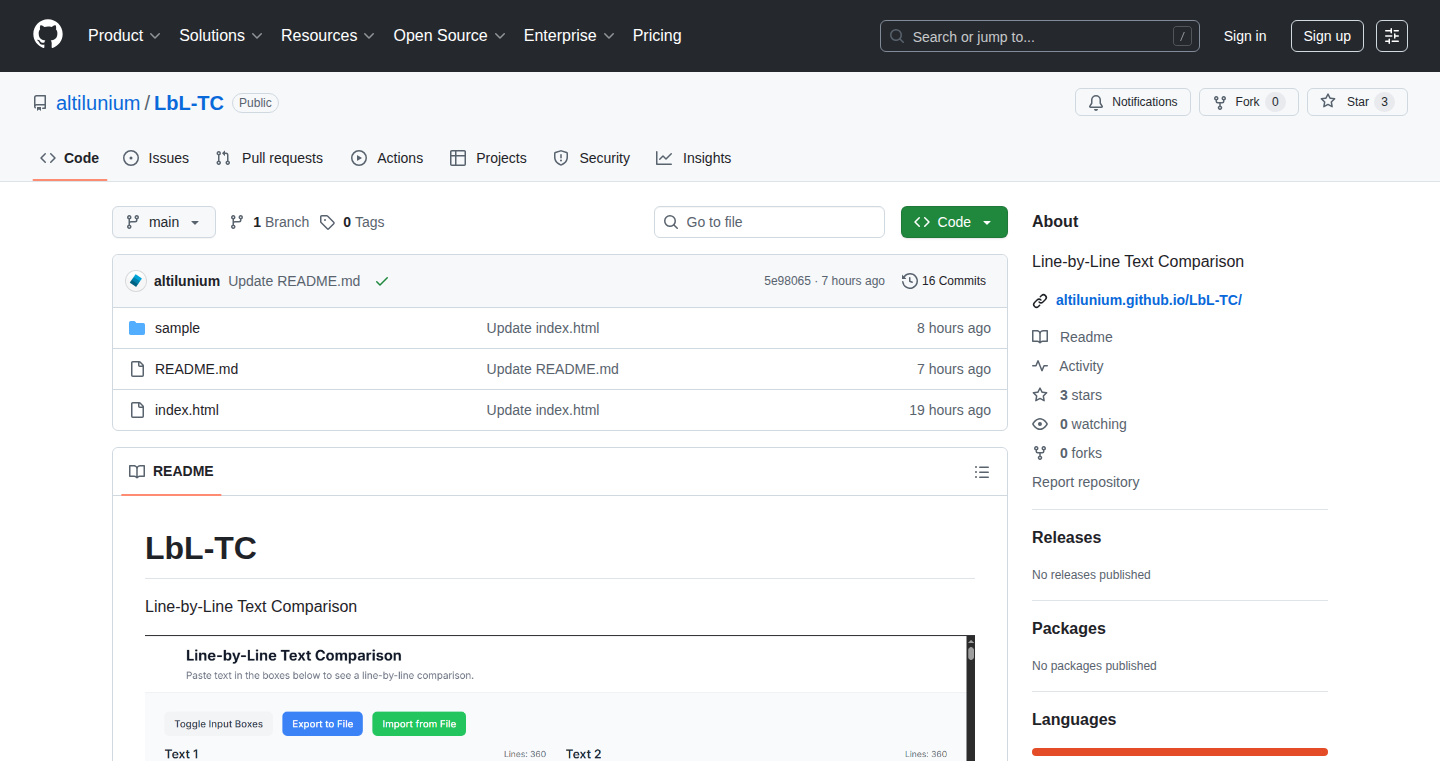This screenshot has width=1440, height=761.
Task: Show the commit status green checkmark details
Action: 382,281
